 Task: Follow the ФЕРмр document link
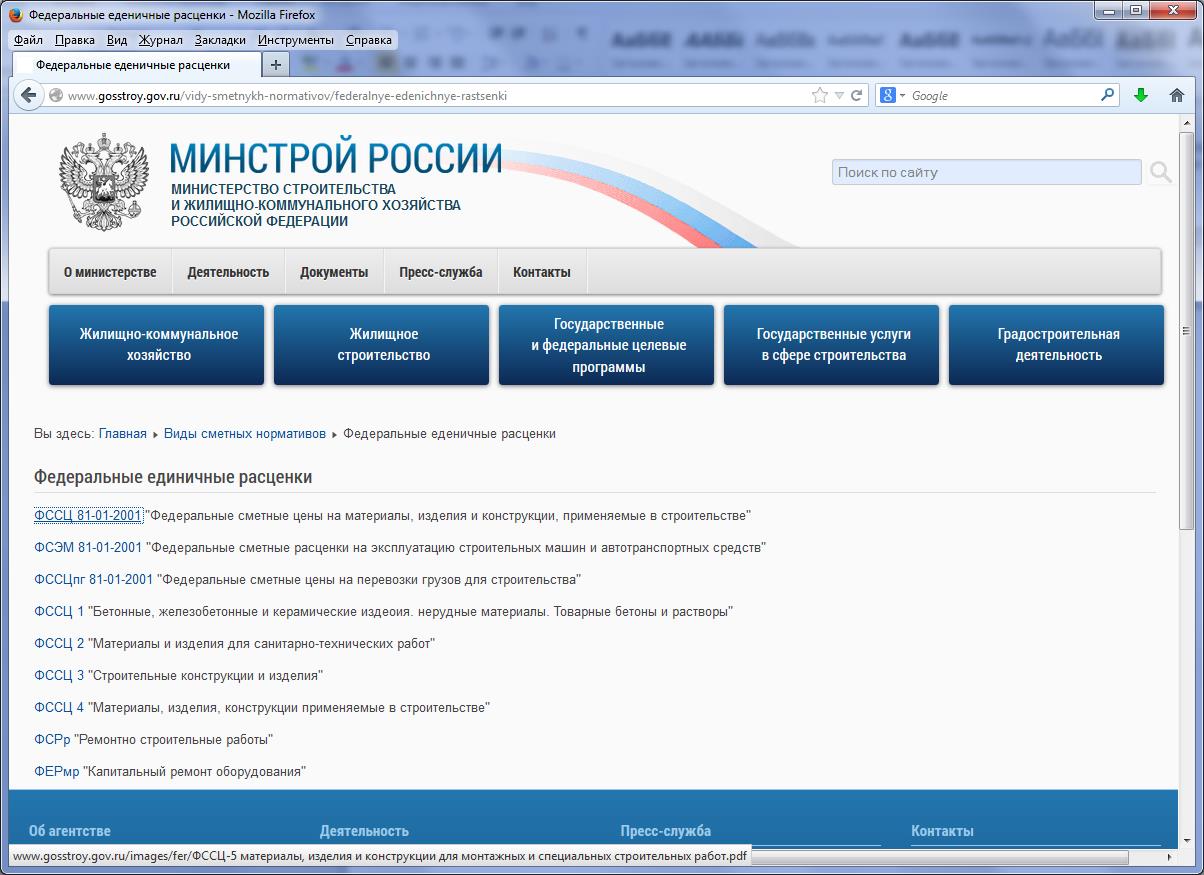pos(56,772)
